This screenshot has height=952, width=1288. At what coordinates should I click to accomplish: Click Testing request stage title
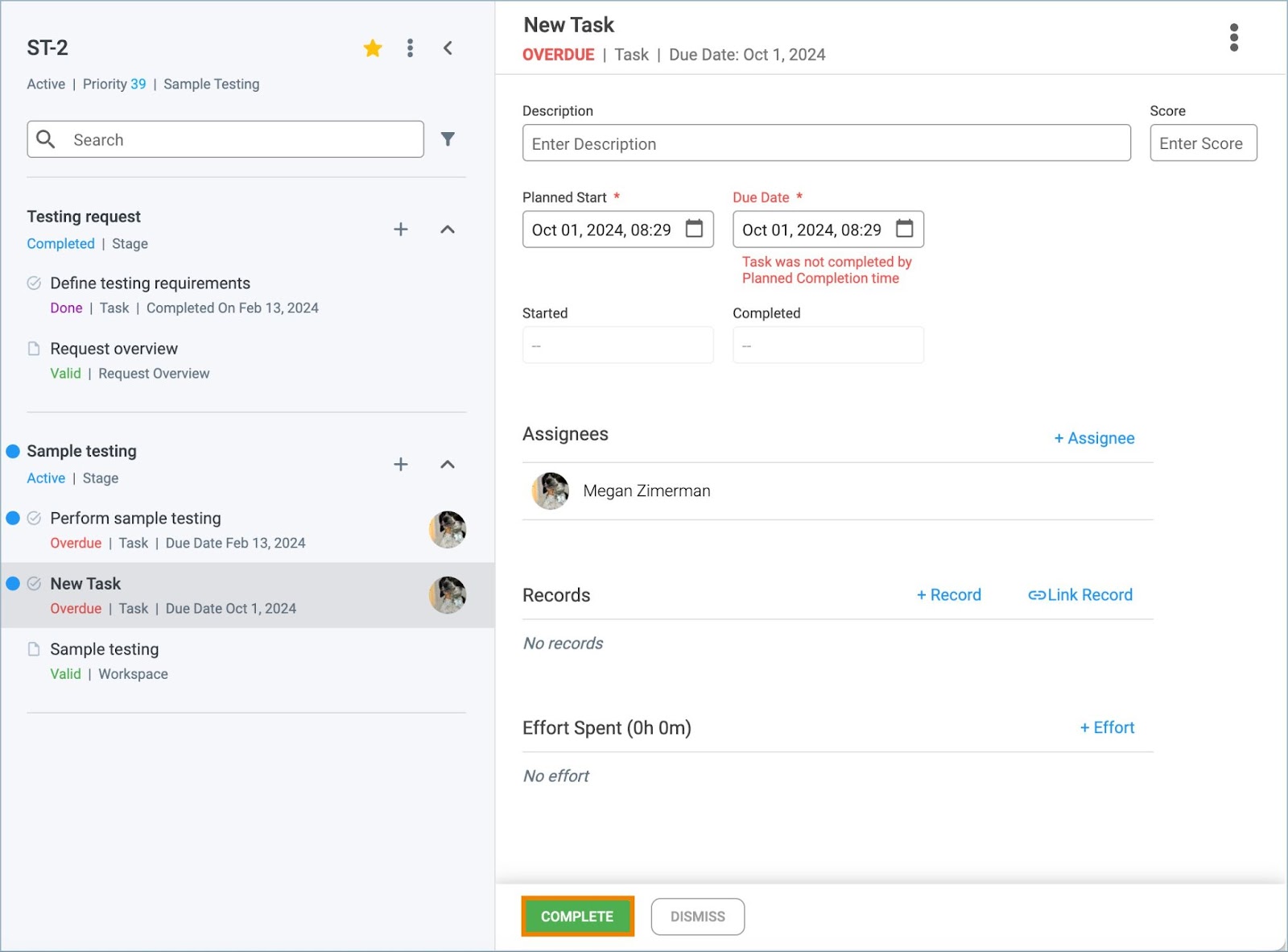point(84,217)
